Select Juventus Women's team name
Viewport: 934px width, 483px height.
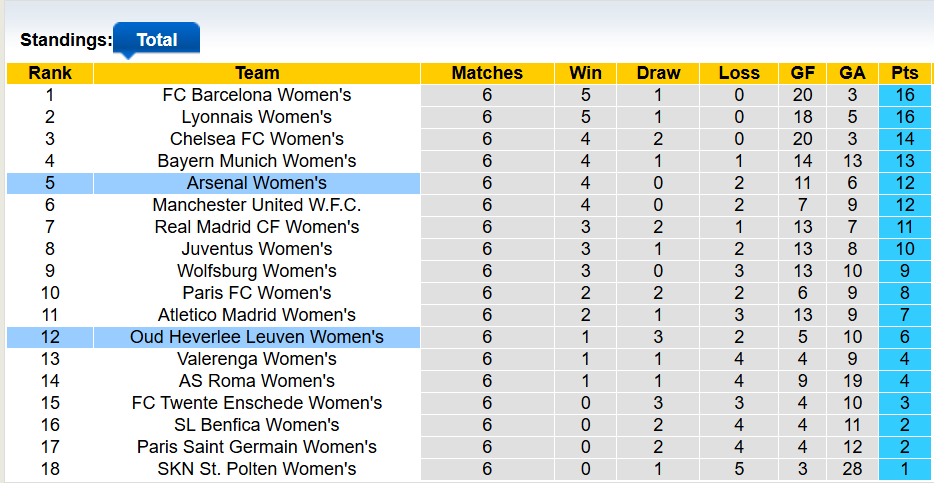257,249
